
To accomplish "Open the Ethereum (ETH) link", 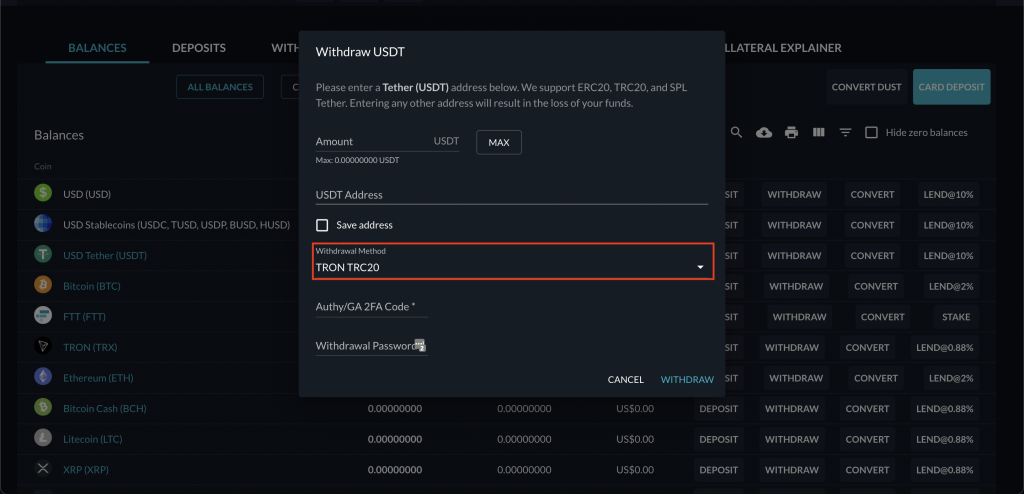I will tap(99, 378).
